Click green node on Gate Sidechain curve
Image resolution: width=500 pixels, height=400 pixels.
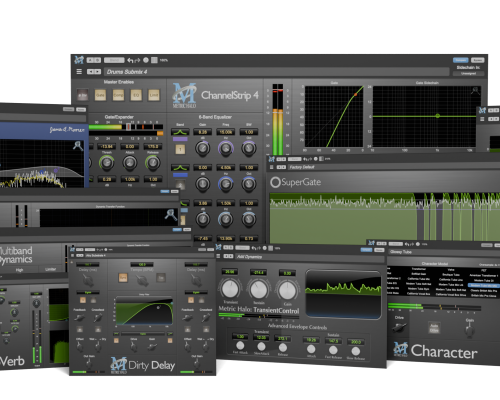437,116
